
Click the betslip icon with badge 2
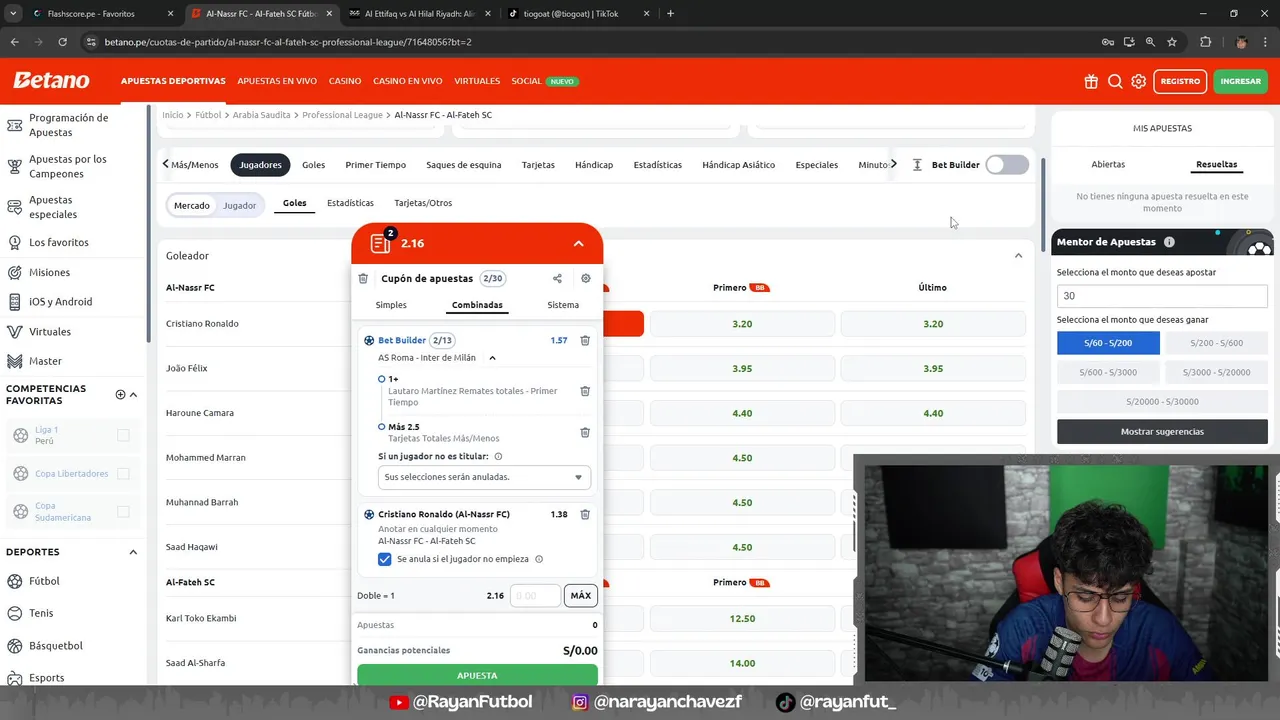(x=382, y=243)
